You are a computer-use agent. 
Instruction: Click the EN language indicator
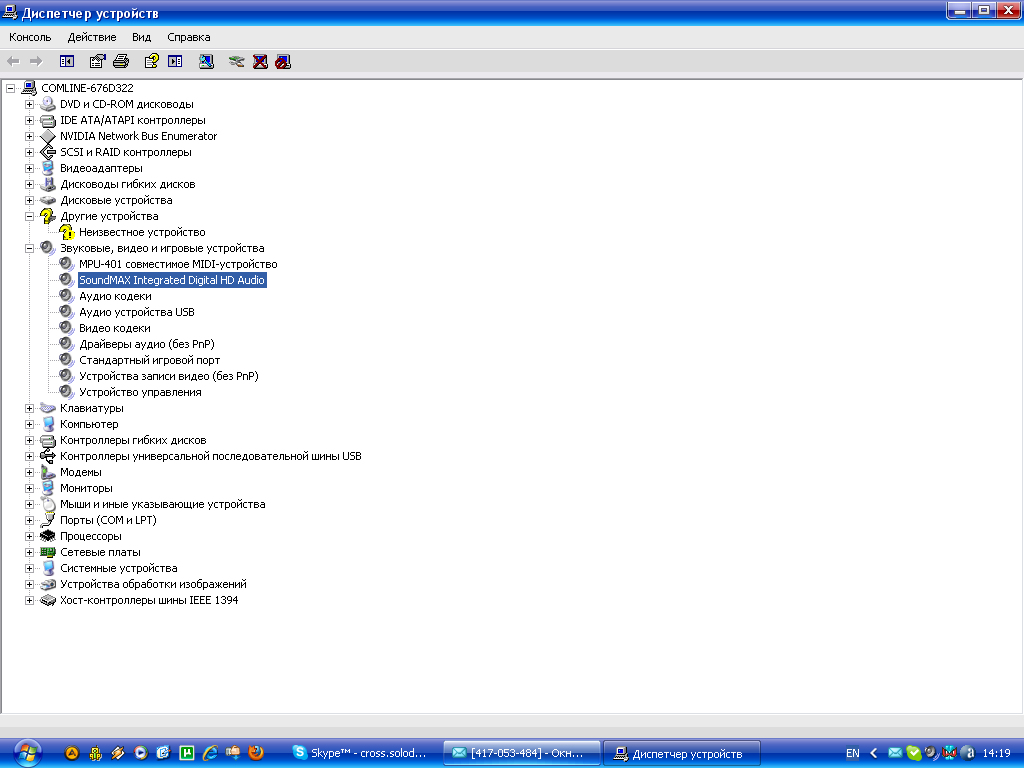coord(852,753)
